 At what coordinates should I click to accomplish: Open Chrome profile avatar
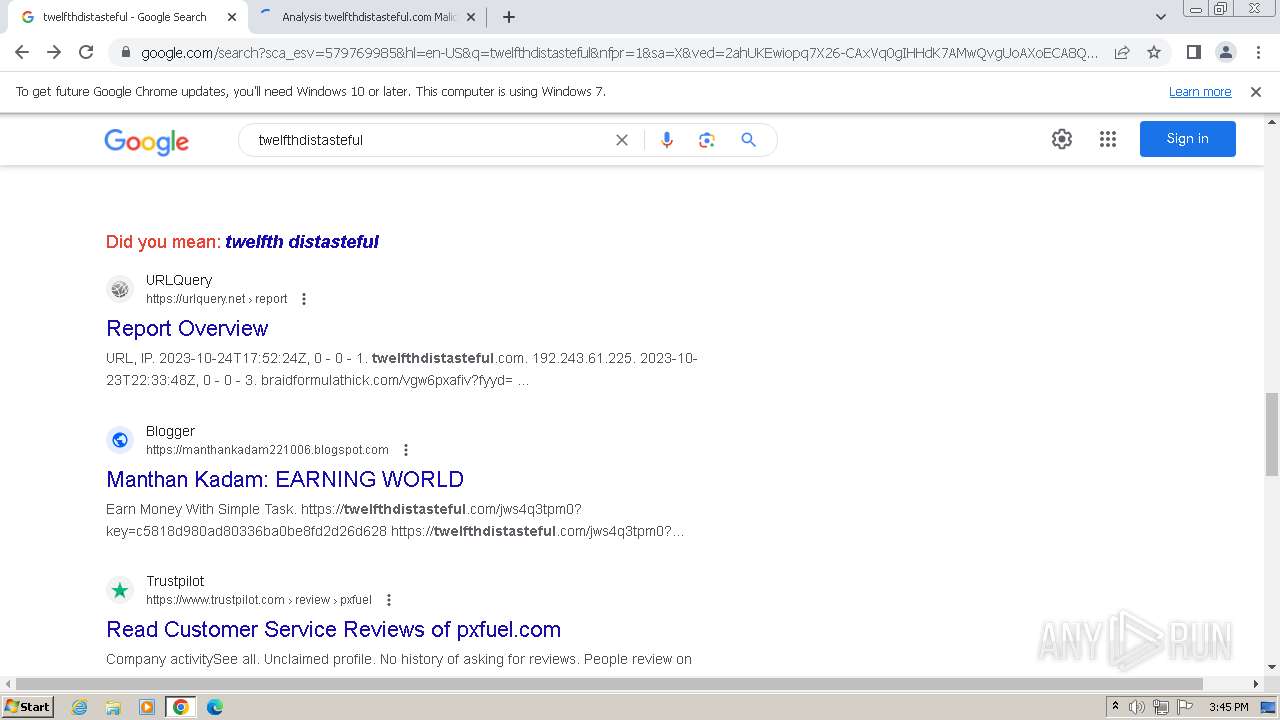point(1225,52)
